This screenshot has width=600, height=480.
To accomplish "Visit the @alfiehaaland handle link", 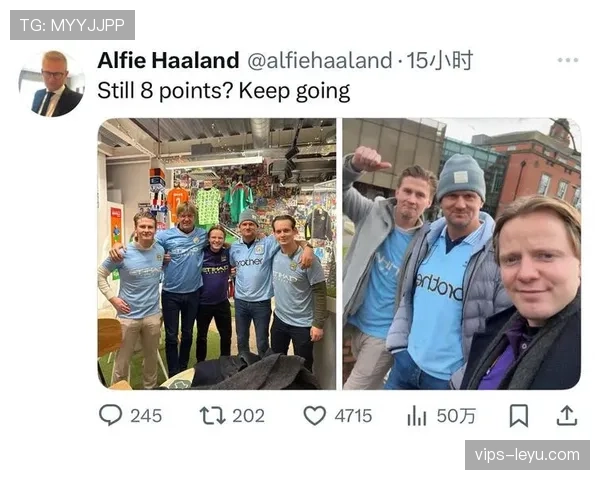I will click(x=319, y=61).
